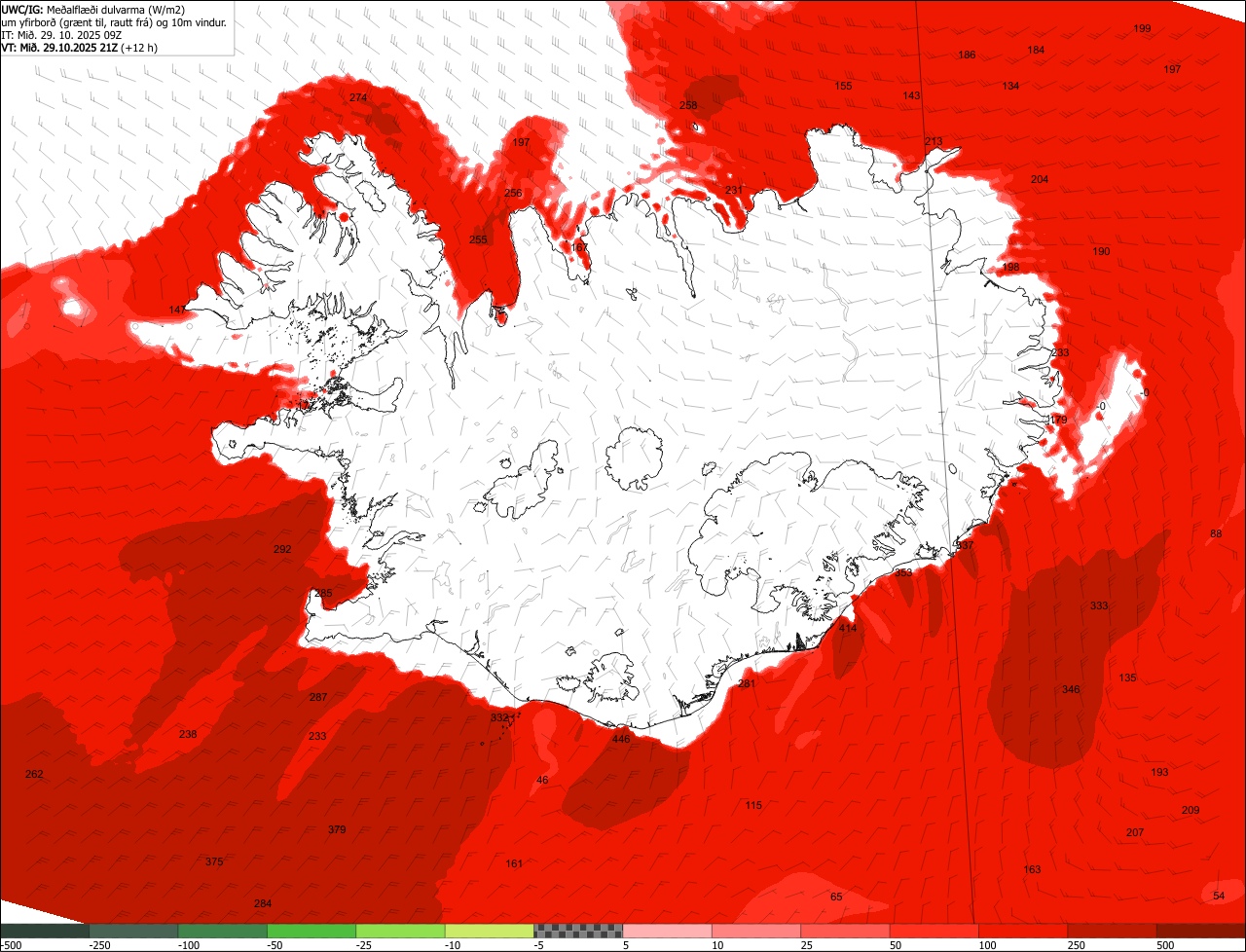The image size is (1246, 952).
Task: Select the map value 204
Action: [1040, 179]
